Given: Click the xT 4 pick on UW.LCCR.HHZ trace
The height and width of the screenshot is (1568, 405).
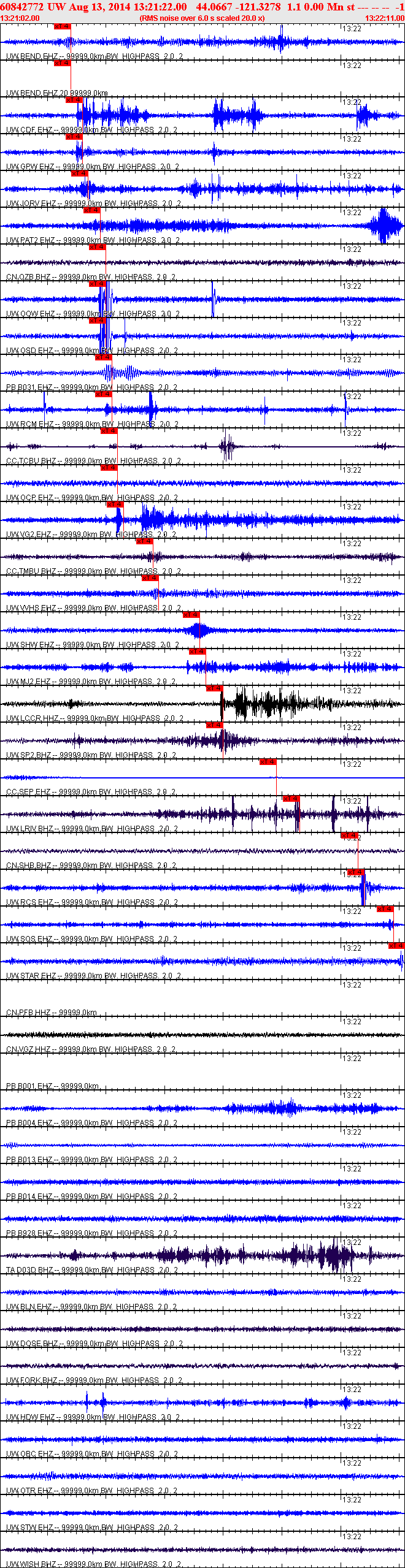Looking at the screenshot, I should (x=214, y=688).
